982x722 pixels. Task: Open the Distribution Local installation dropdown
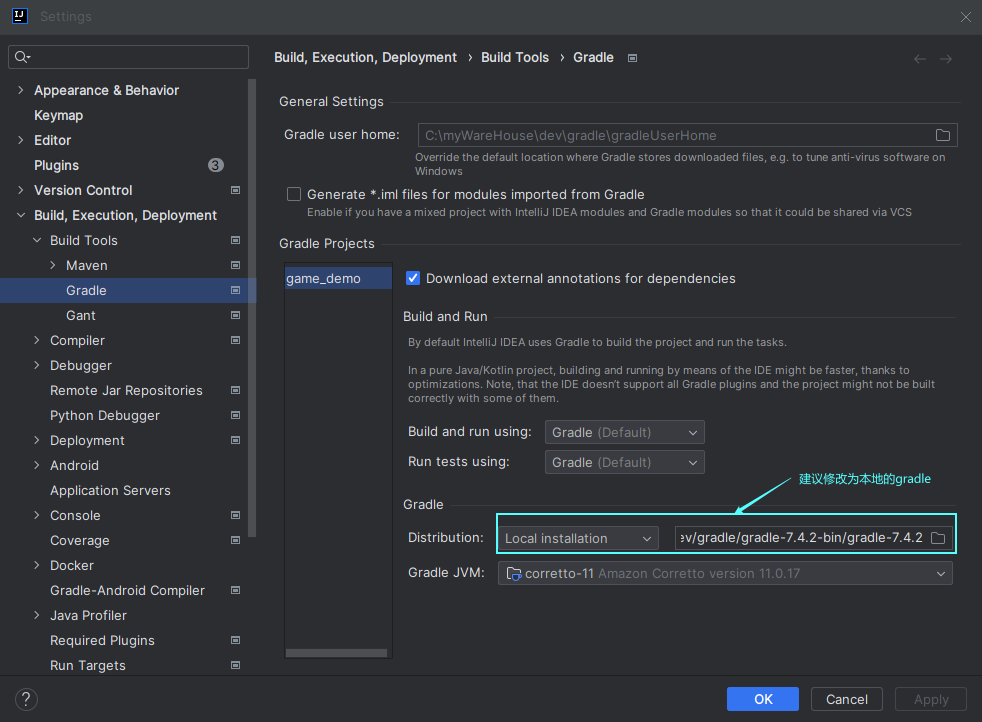pos(578,538)
